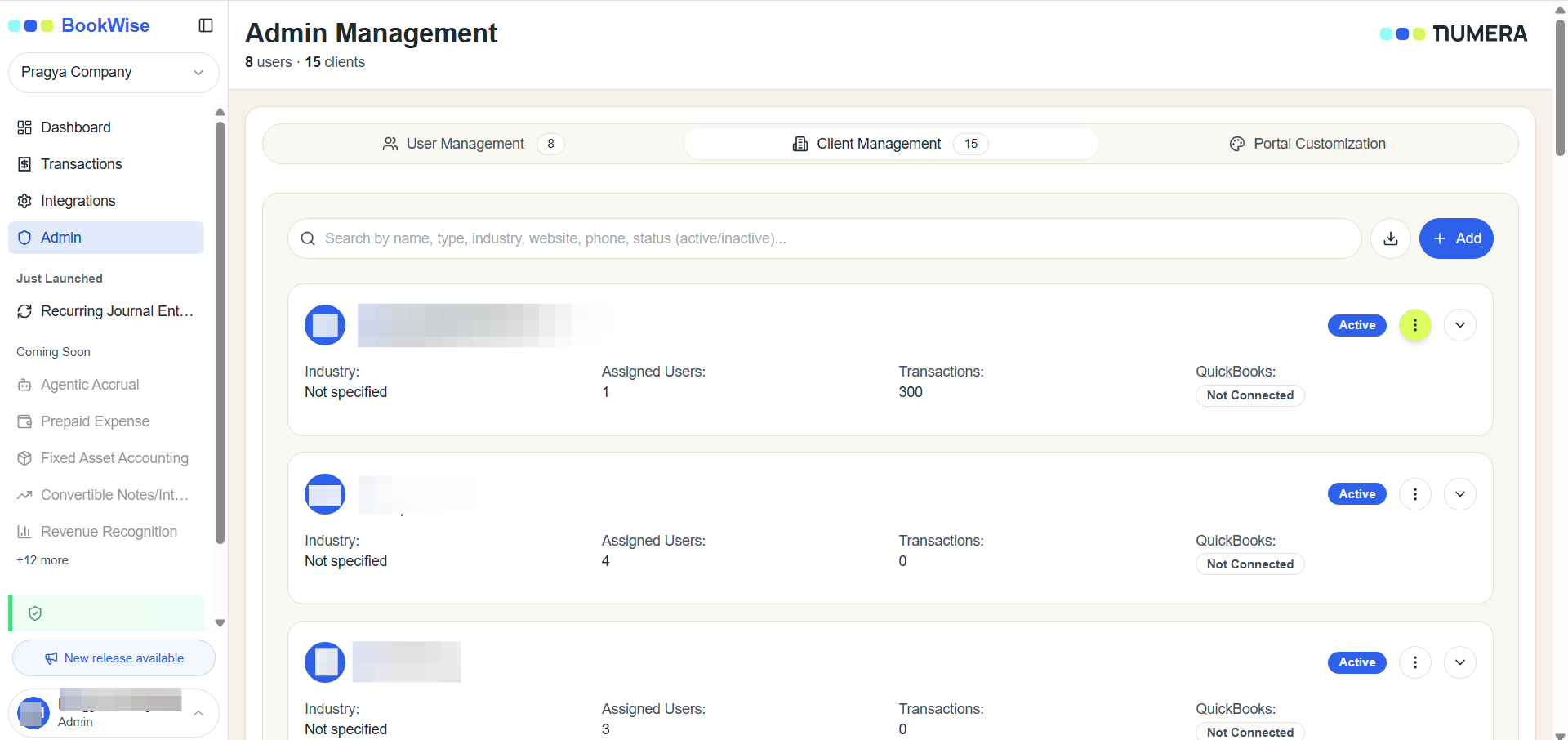Click the Integrations gear icon
The height and width of the screenshot is (740, 1568).
pos(24,201)
